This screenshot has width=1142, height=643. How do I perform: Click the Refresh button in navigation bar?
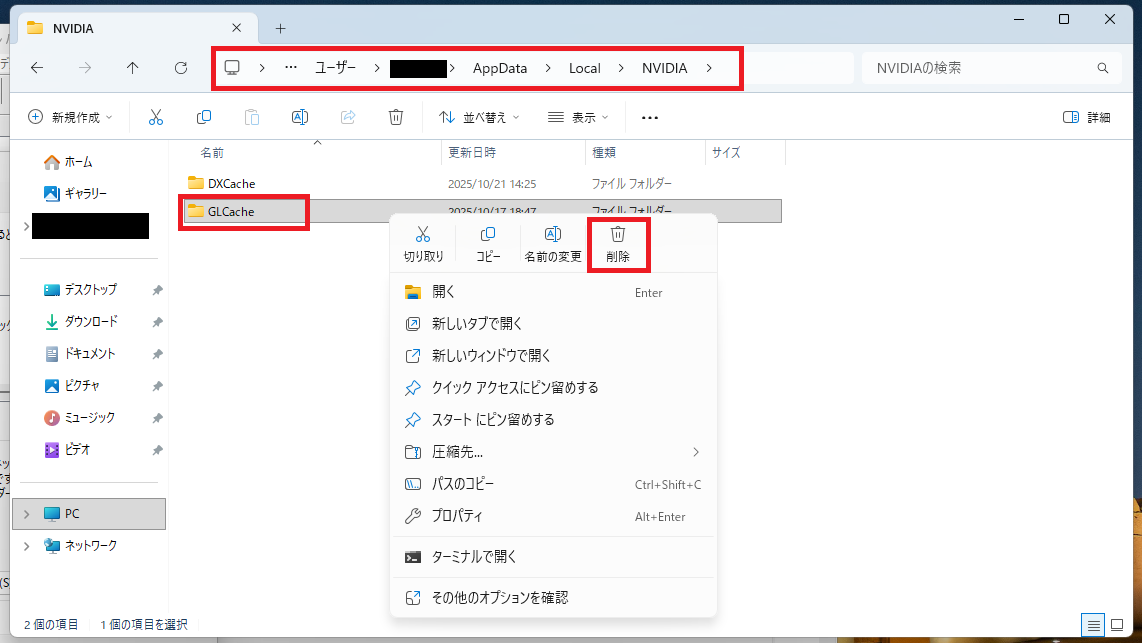(x=181, y=68)
